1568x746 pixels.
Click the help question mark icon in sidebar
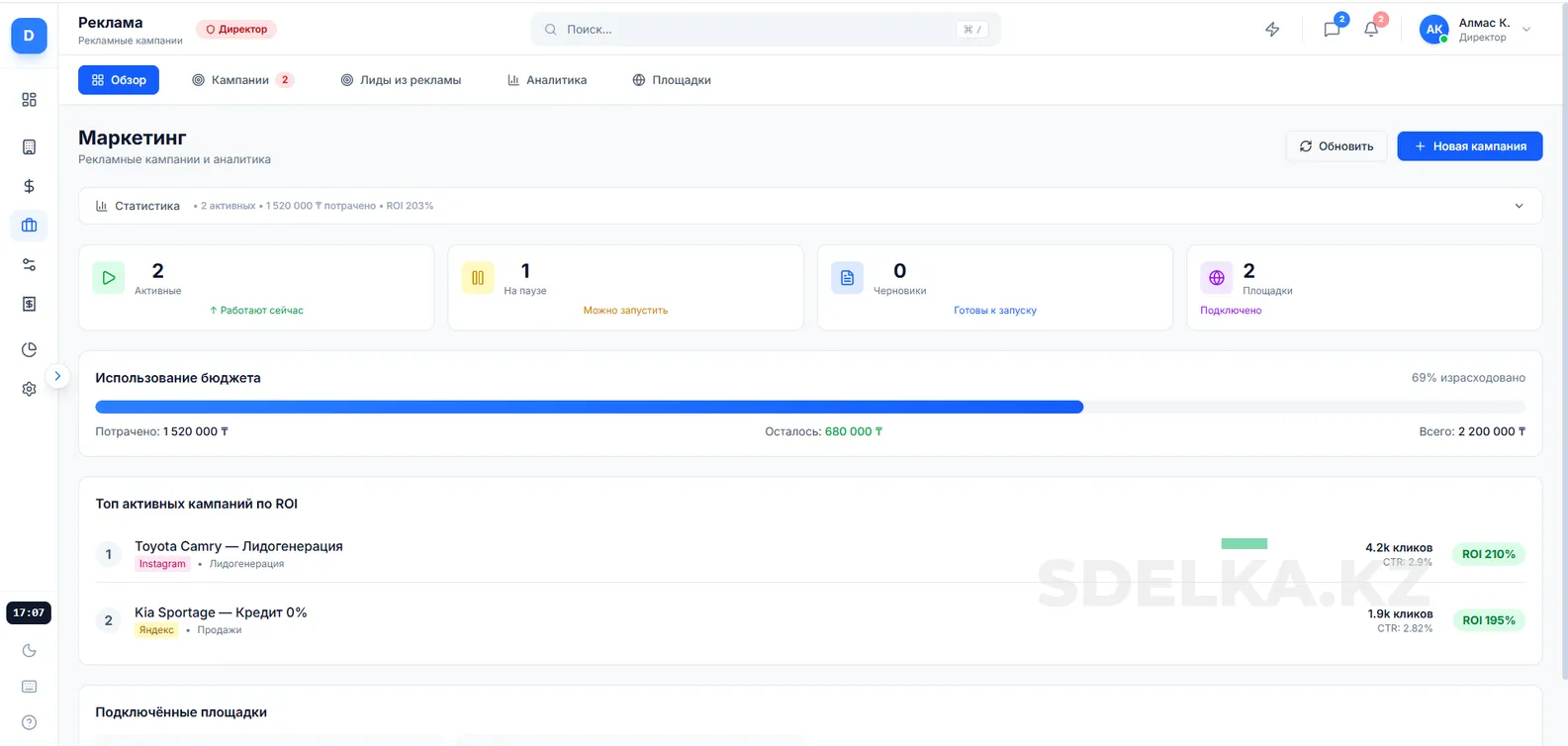click(x=29, y=722)
